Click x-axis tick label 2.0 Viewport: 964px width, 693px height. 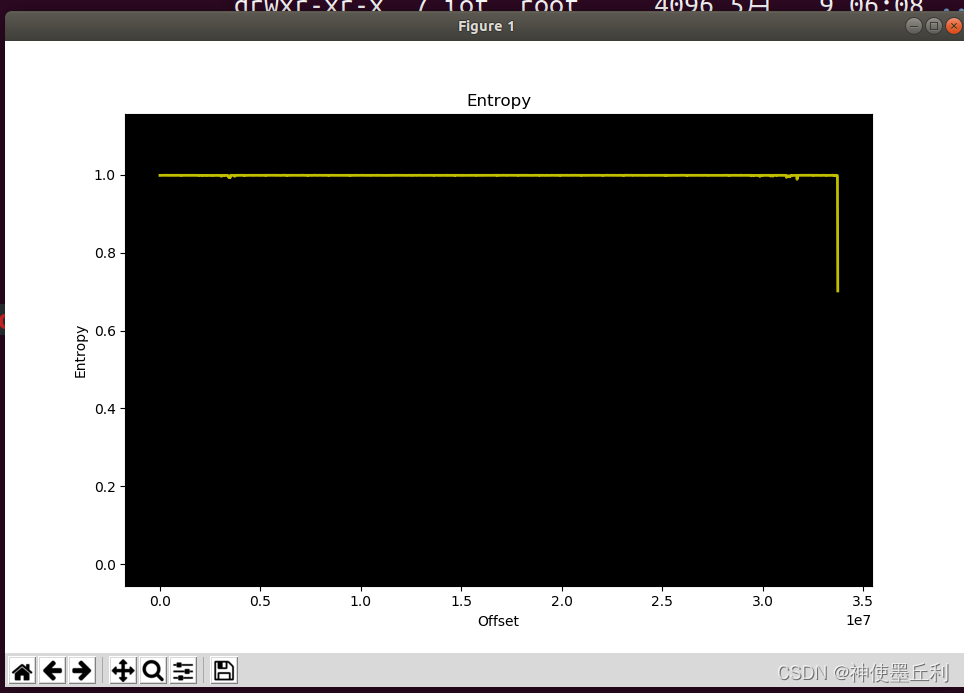point(561,601)
